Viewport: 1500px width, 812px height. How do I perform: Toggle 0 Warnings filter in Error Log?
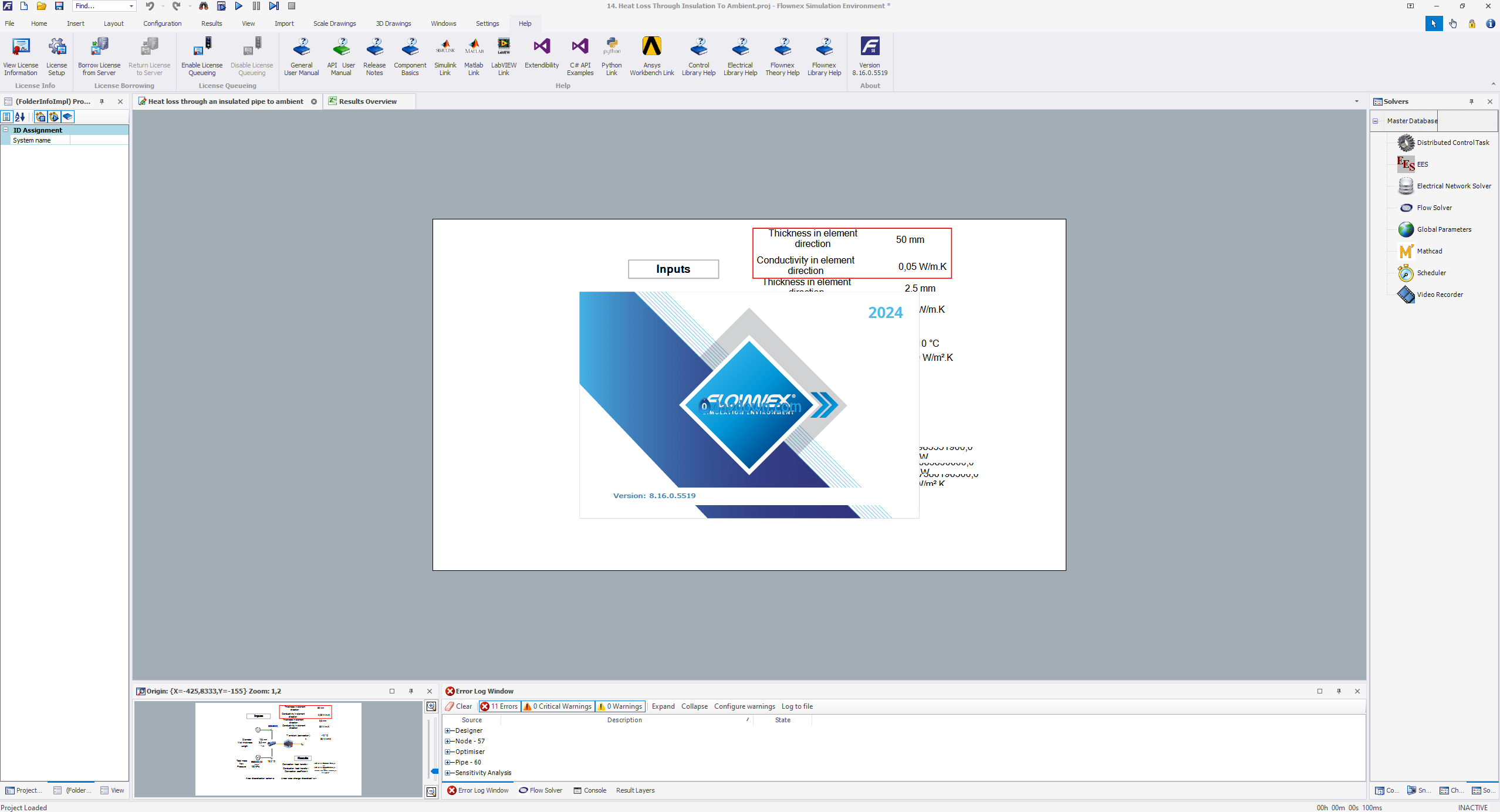(x=620, y=706)
